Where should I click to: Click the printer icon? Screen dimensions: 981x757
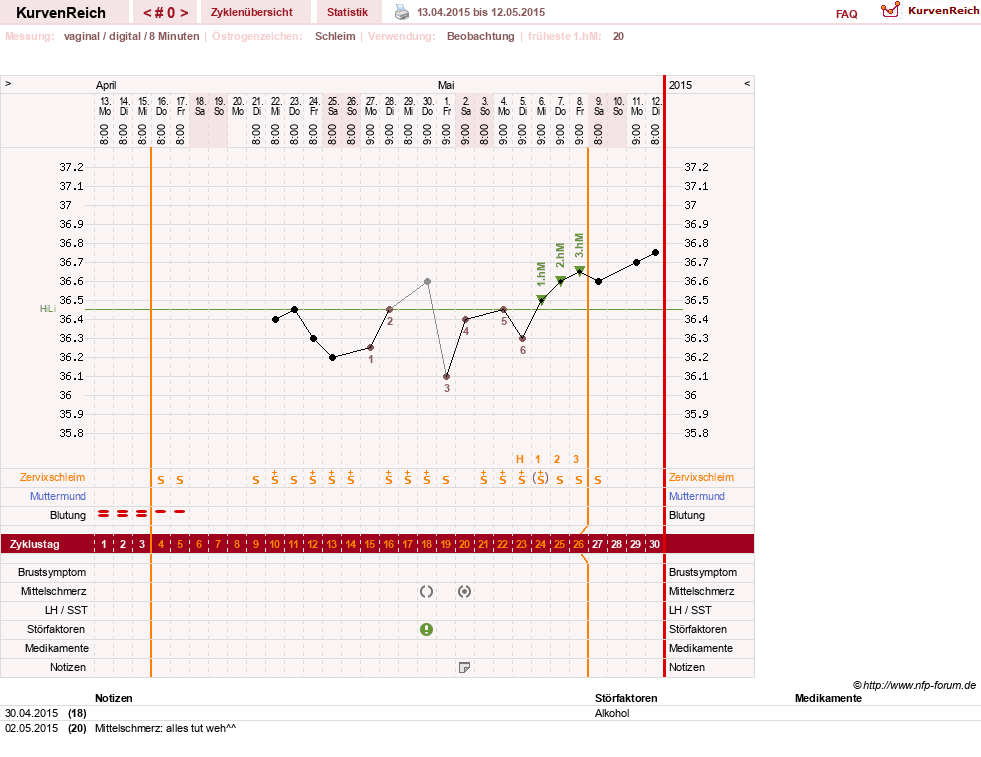pos(402,12)
